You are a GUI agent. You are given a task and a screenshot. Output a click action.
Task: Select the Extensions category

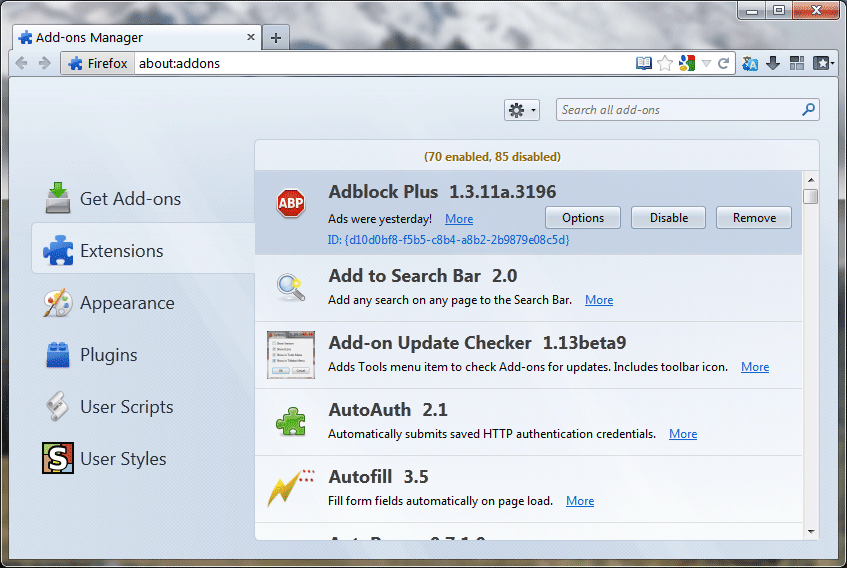click(x=143, y=251)
